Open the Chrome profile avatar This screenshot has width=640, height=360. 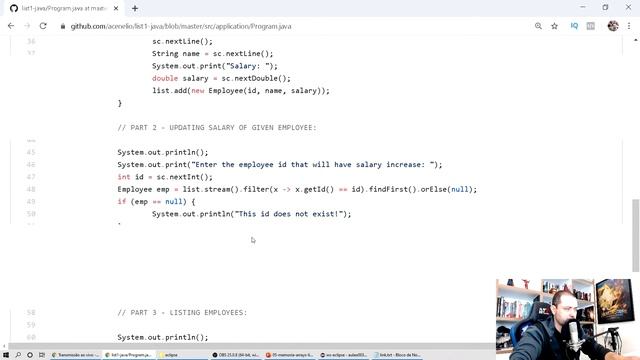pos(613,26)
